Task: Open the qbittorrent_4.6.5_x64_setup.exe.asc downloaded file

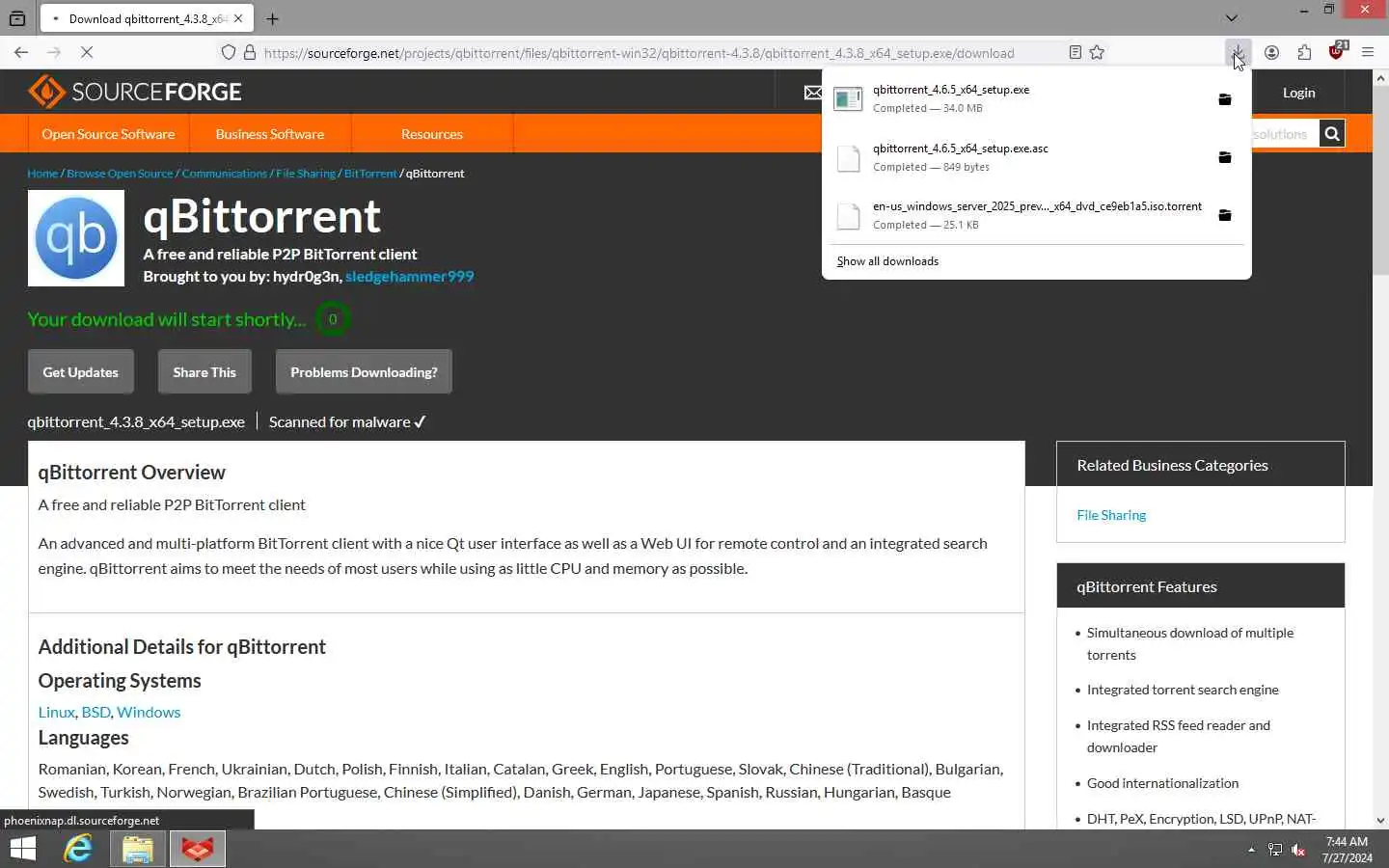Action: pyautogui.click(x=1018, y=157)
